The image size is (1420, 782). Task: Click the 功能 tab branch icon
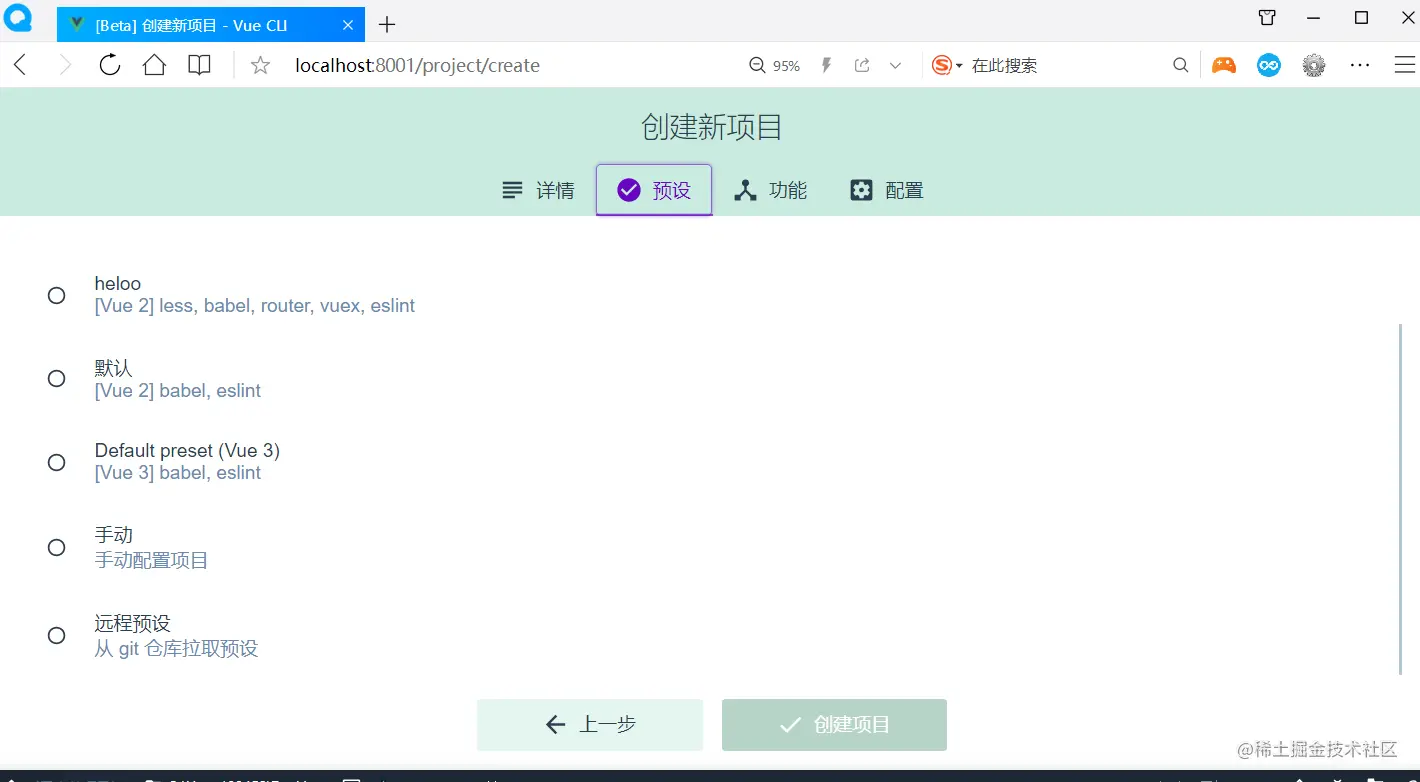point(745,190)
